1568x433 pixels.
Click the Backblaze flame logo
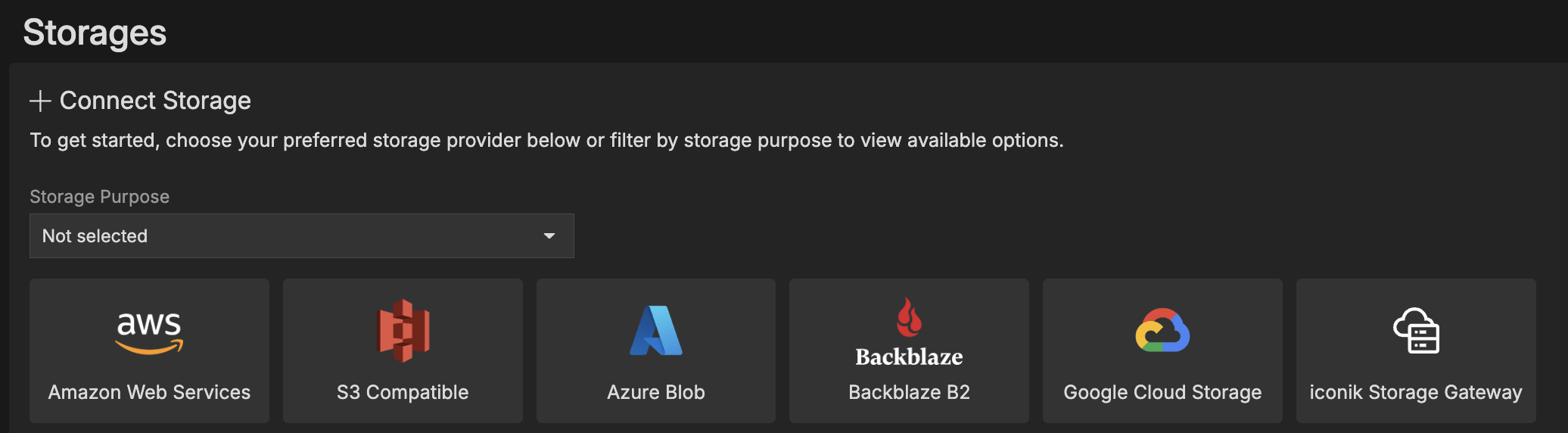pos(909,317)
